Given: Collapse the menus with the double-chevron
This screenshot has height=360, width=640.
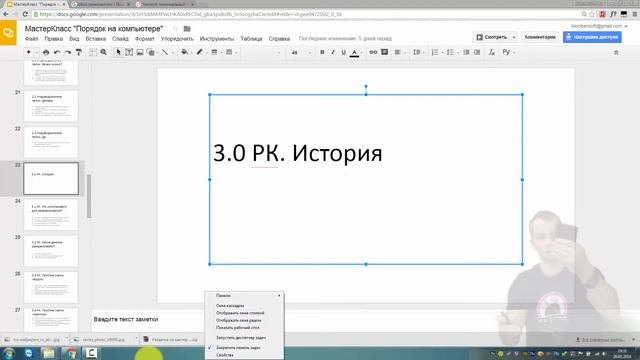Looking at the screenshot, I should coord(616,53).
